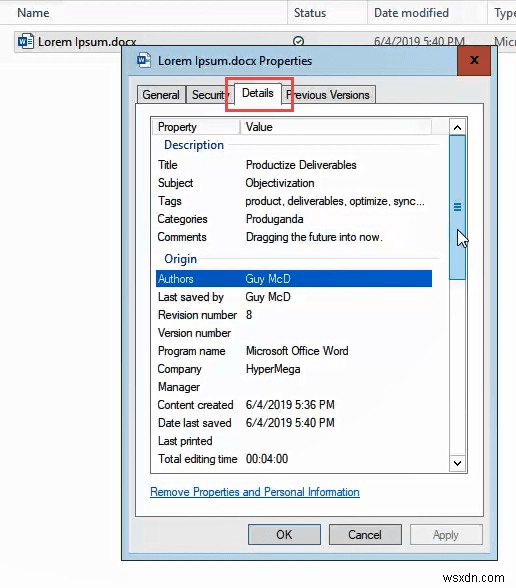Click the Categories property label
The width and height of the screenshot is (516, 588).
tap(182, 219)
